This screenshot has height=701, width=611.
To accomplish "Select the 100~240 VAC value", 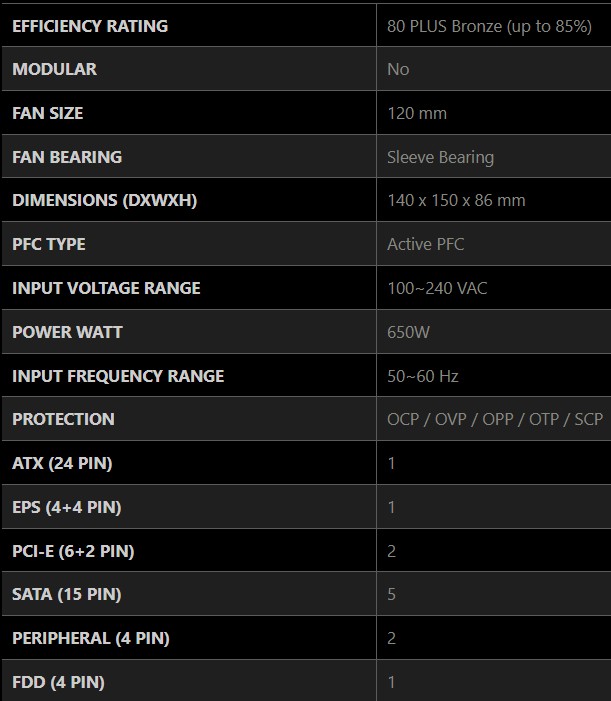I will point(437,288).
